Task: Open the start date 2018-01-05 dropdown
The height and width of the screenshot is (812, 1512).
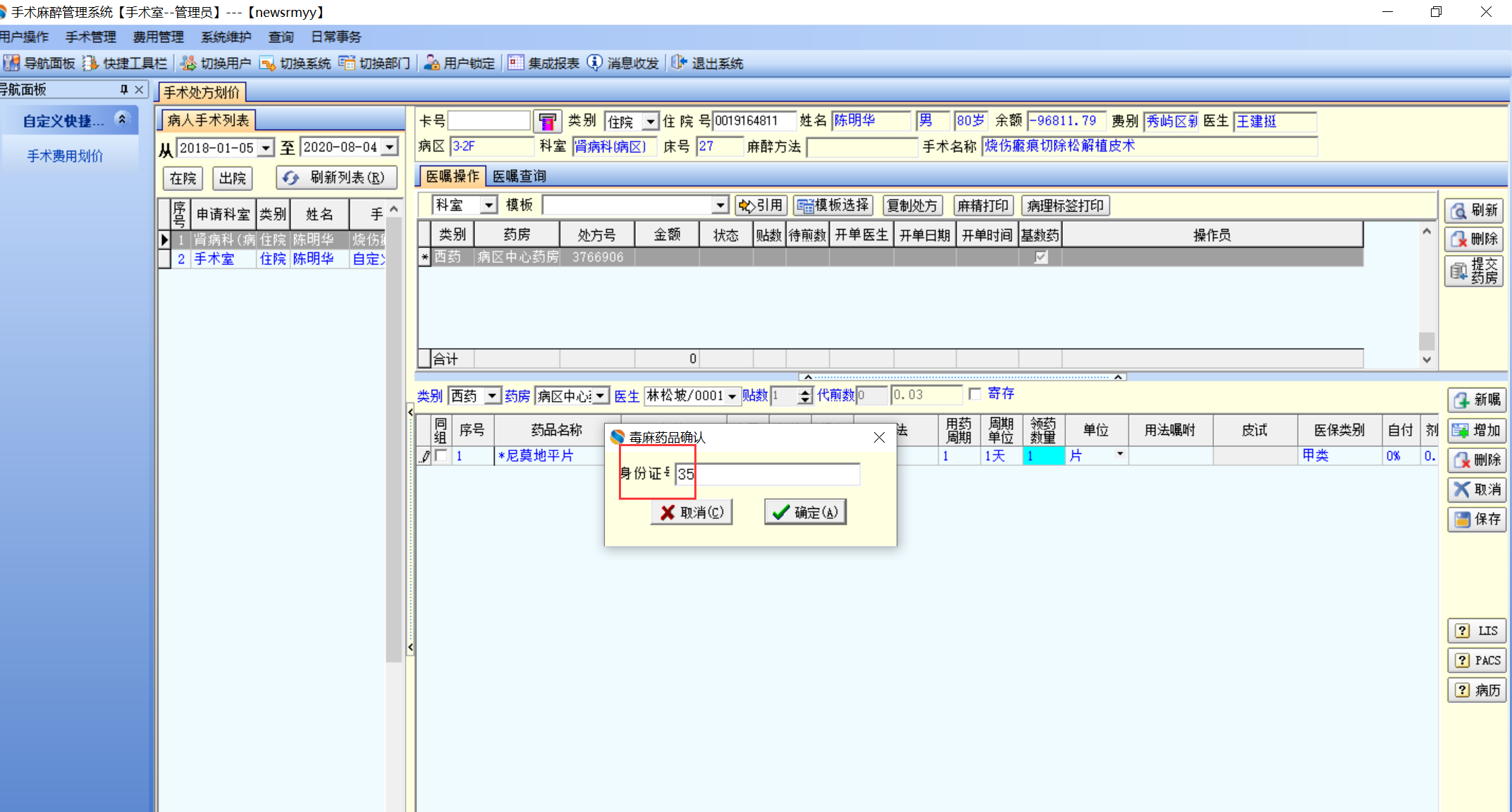Action: pyautogui.click(x=266, y=148)
